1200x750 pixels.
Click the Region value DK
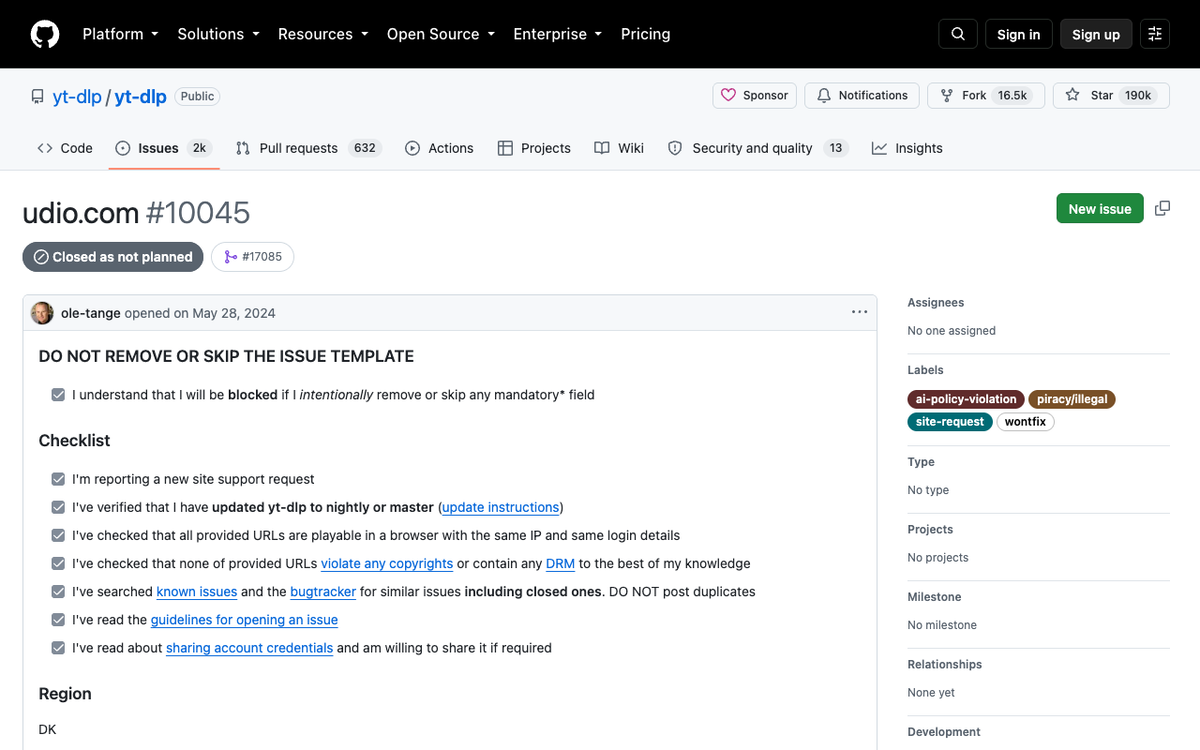coord(47,729)
